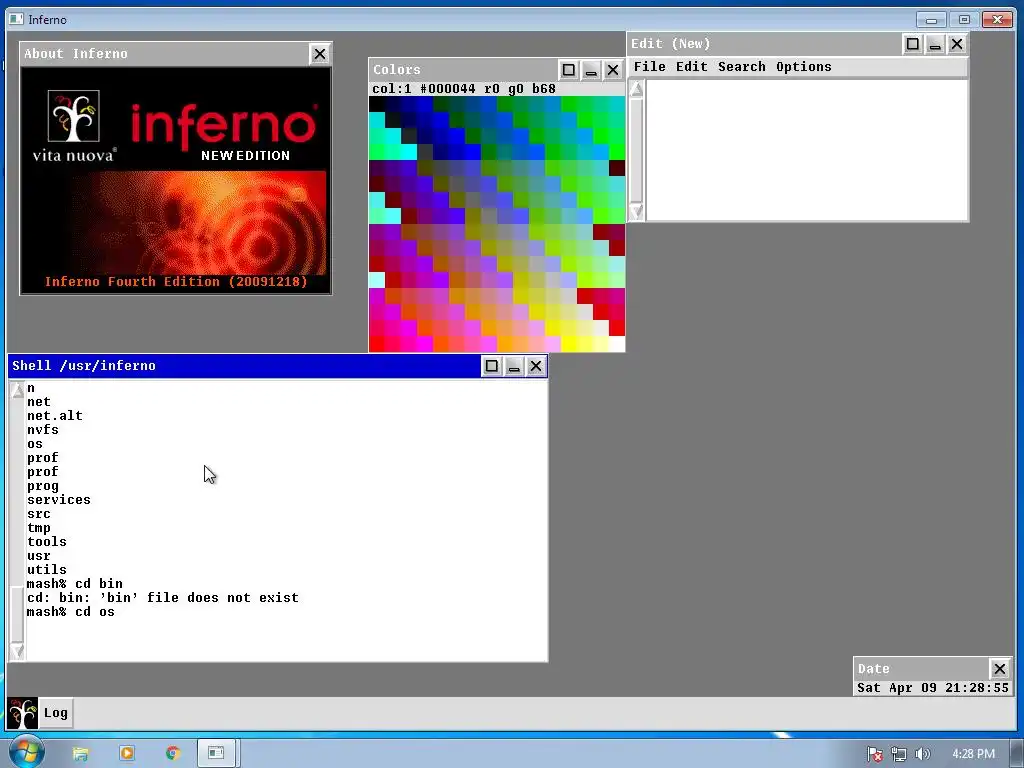Open the File menu in Edit window
The width and height of the screenshot is (1024, 768).
coord(649,67)
